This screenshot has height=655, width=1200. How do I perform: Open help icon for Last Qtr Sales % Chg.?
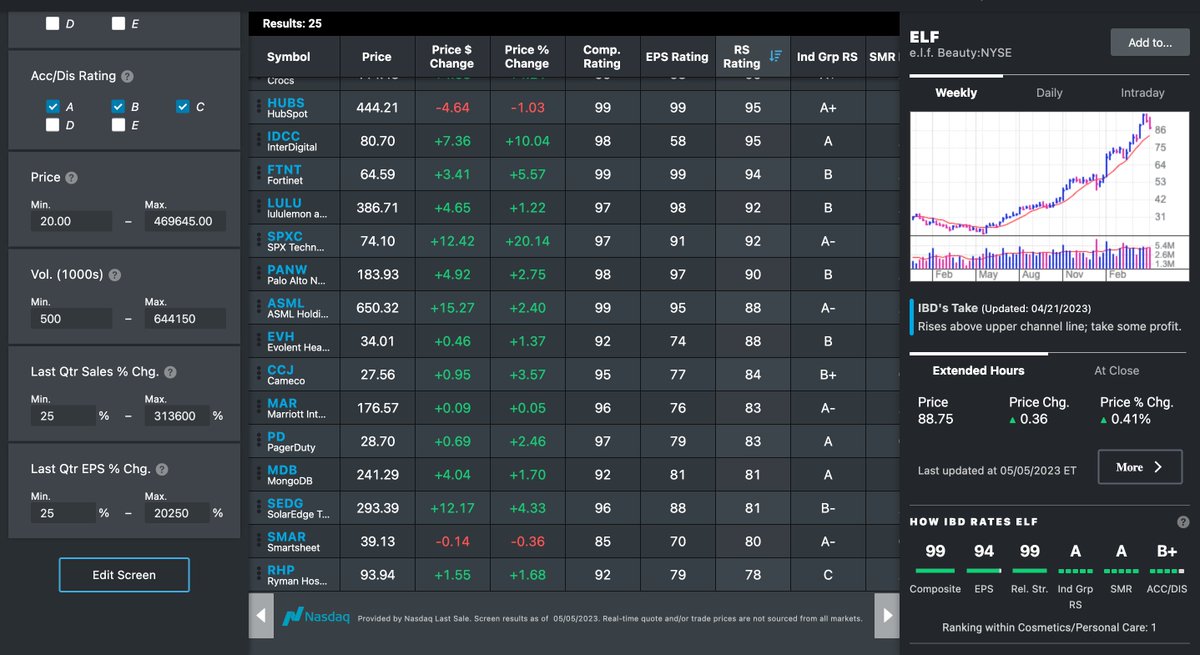coord(170,372)
